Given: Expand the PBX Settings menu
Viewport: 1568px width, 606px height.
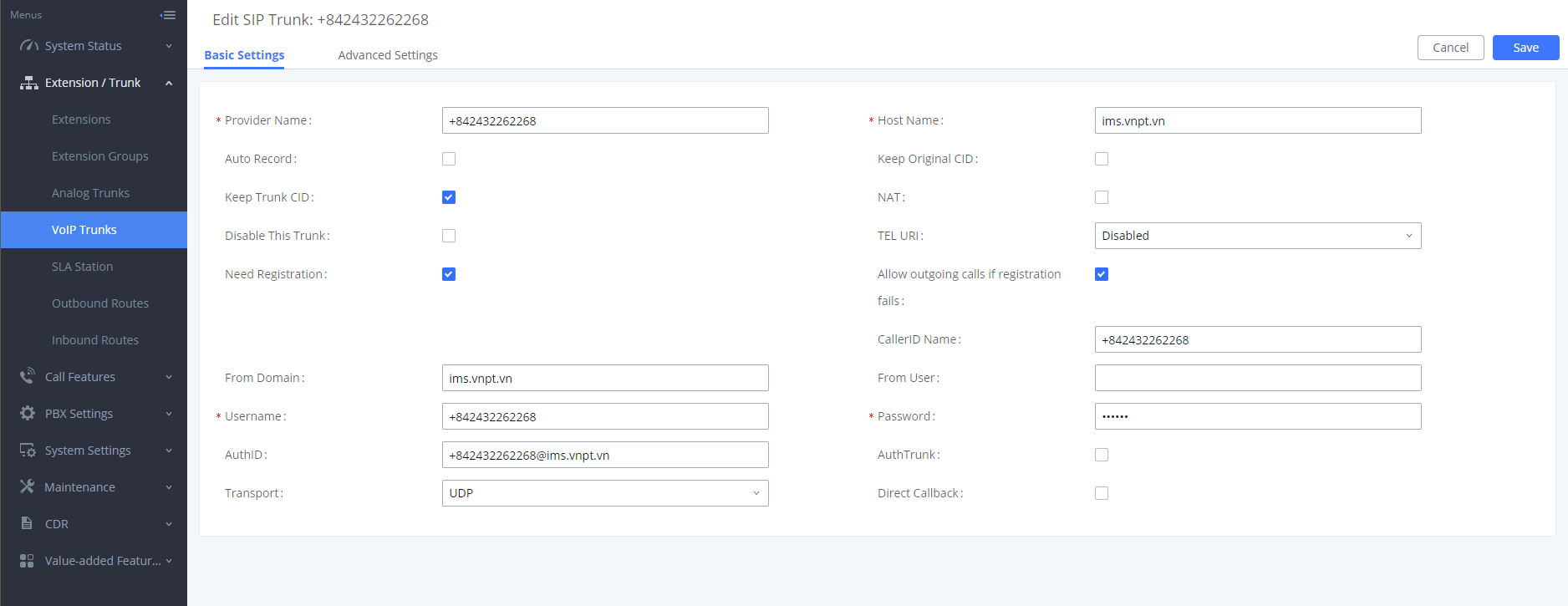Looking at the screenshot, I should [94, 414].
